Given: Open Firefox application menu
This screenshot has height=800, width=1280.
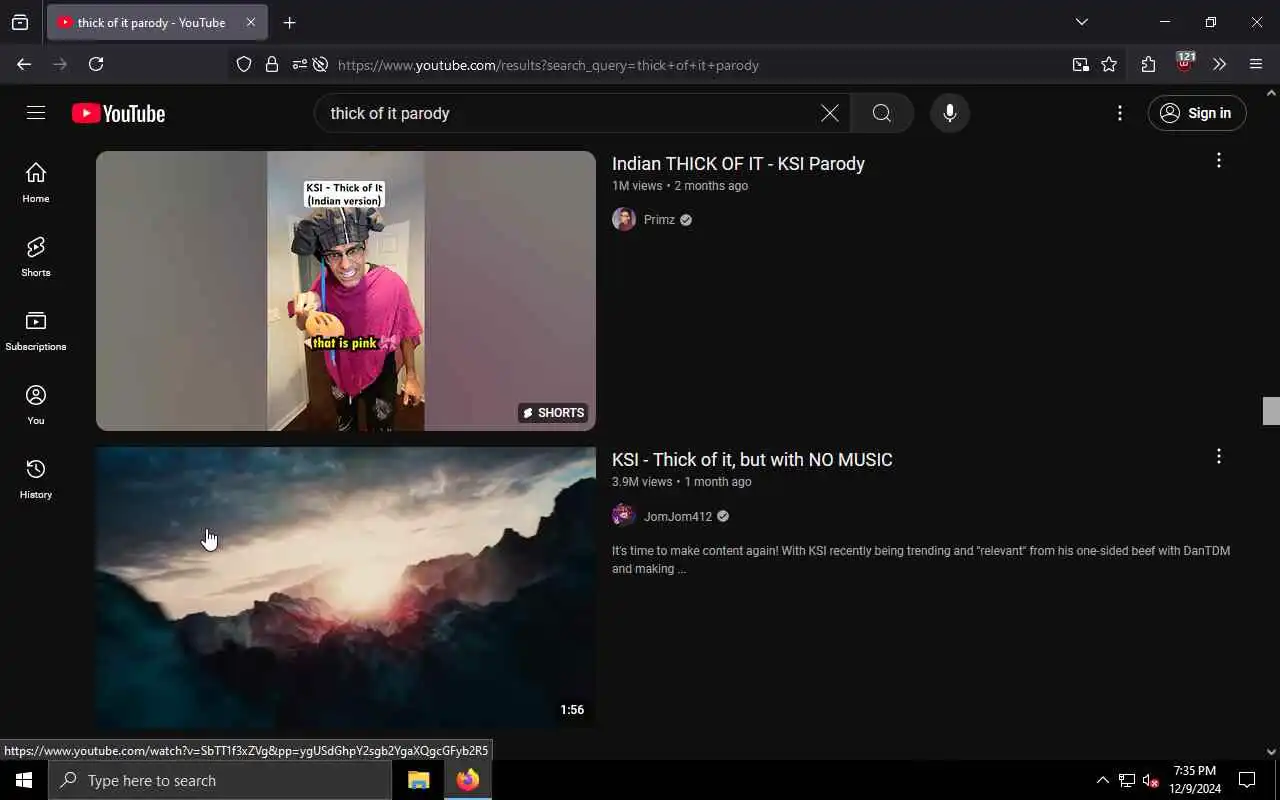Looking at the screenshot, I should pyautogui.click(x=1256, y=65).
